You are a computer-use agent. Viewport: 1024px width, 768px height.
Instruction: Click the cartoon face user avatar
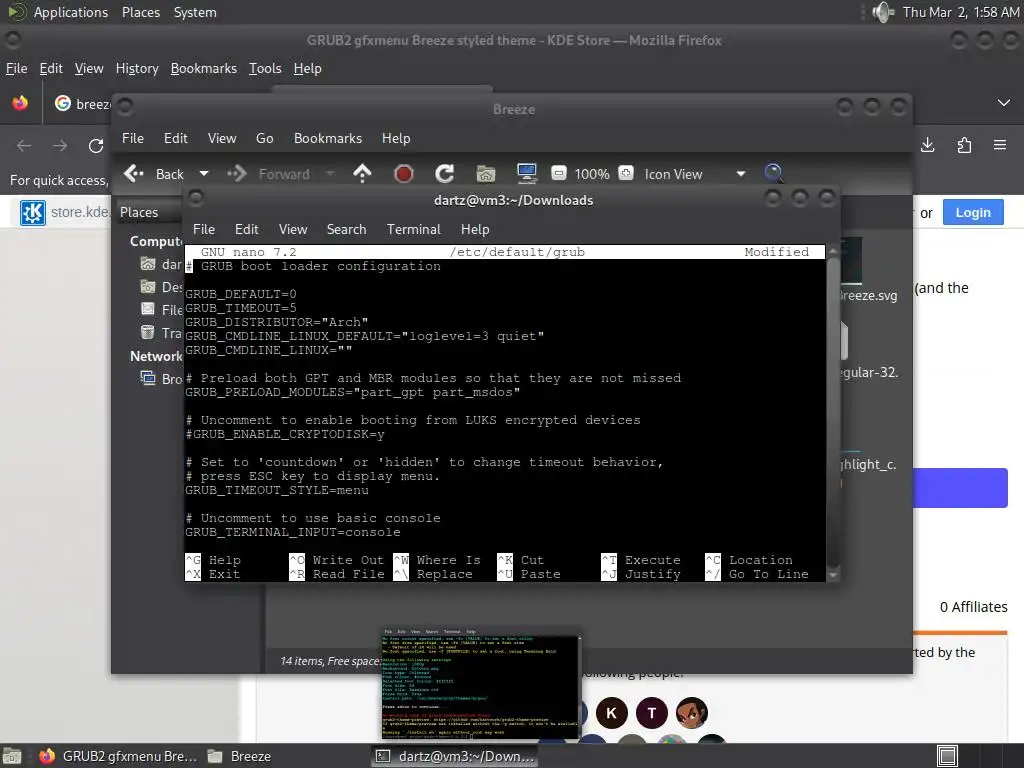tap(692, 713)
